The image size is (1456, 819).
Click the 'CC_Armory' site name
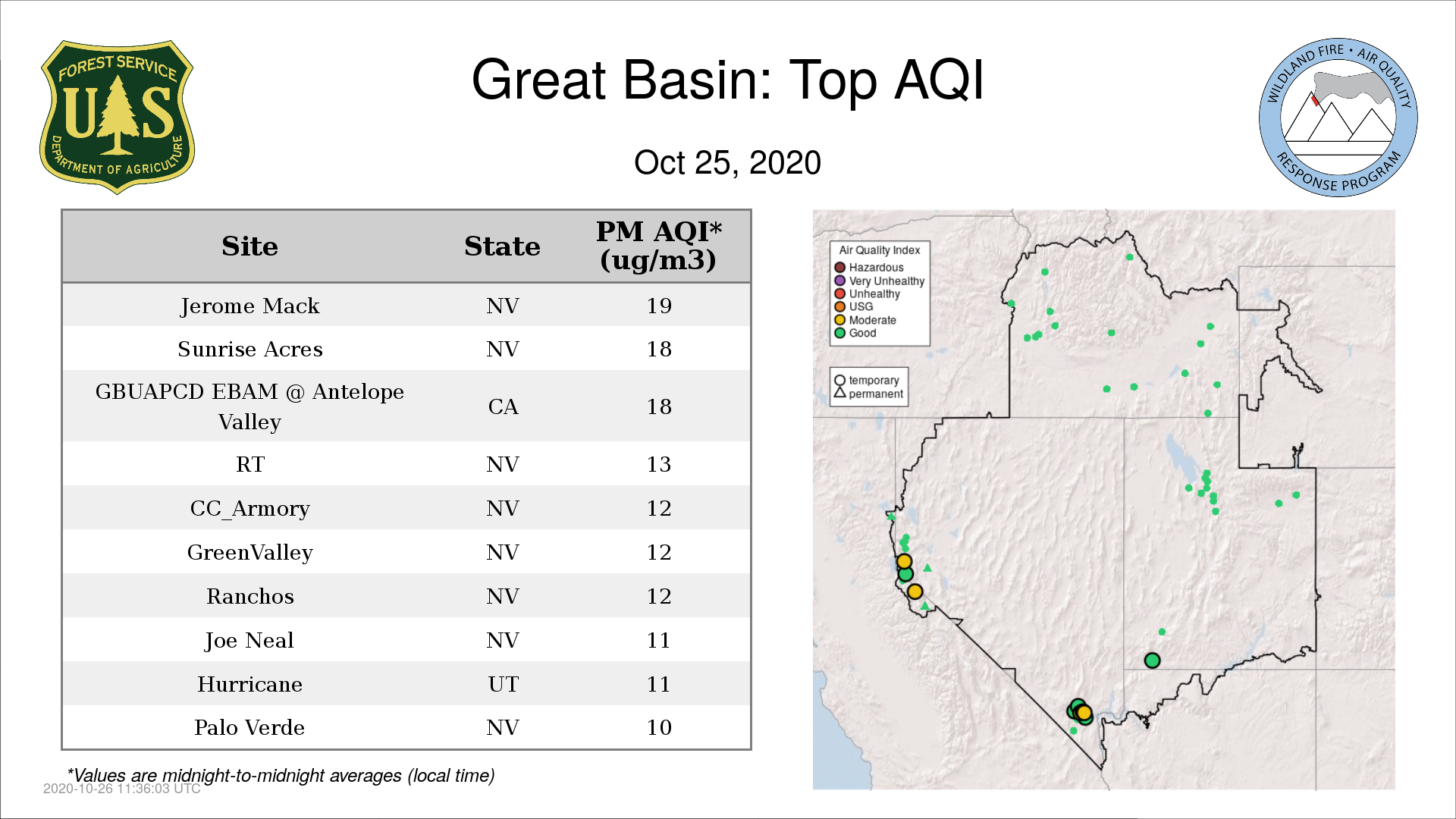[249, 508]
